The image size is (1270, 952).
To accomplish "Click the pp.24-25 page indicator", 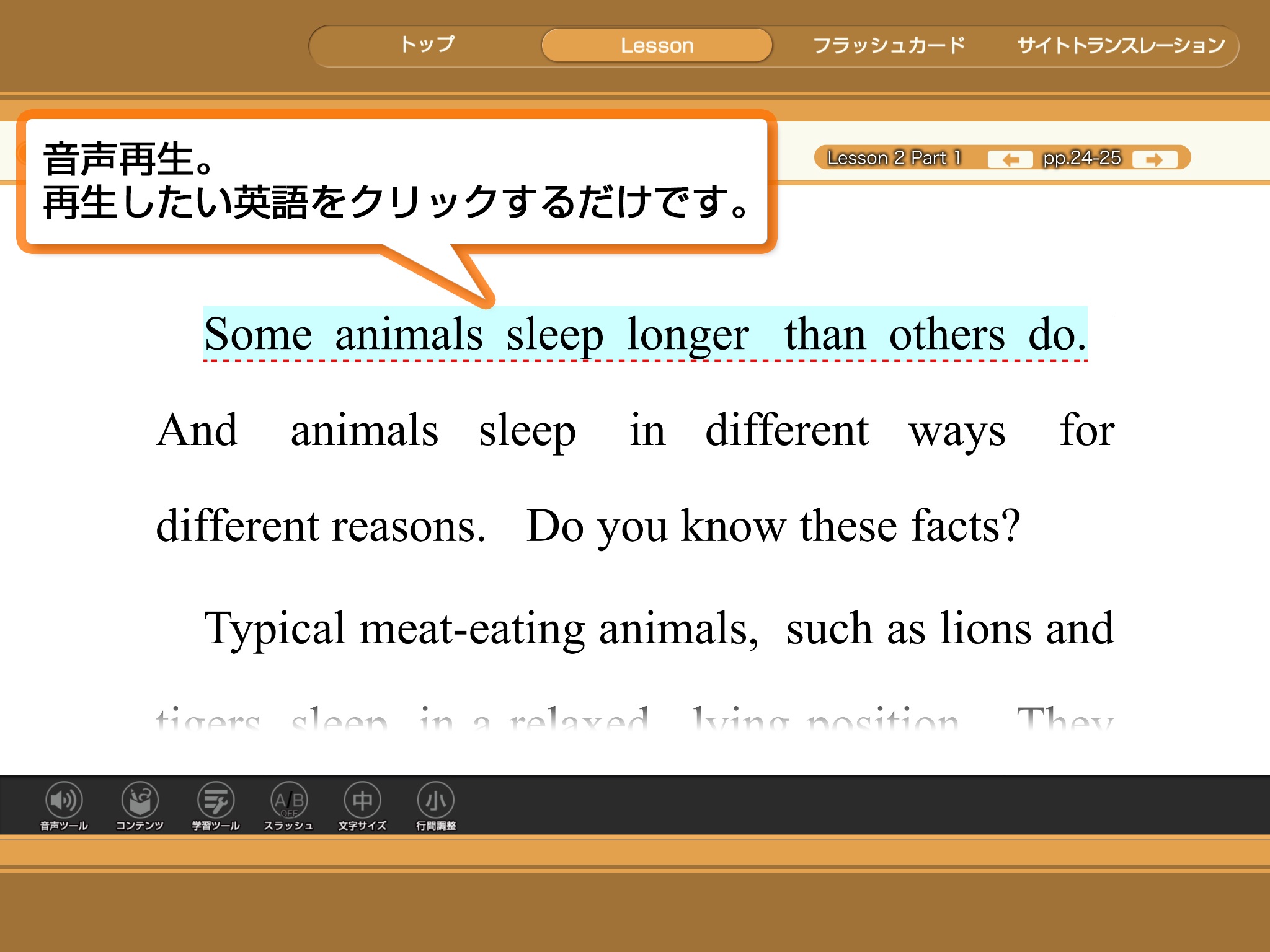I will pyautogui.click(x=1082, y=158).
